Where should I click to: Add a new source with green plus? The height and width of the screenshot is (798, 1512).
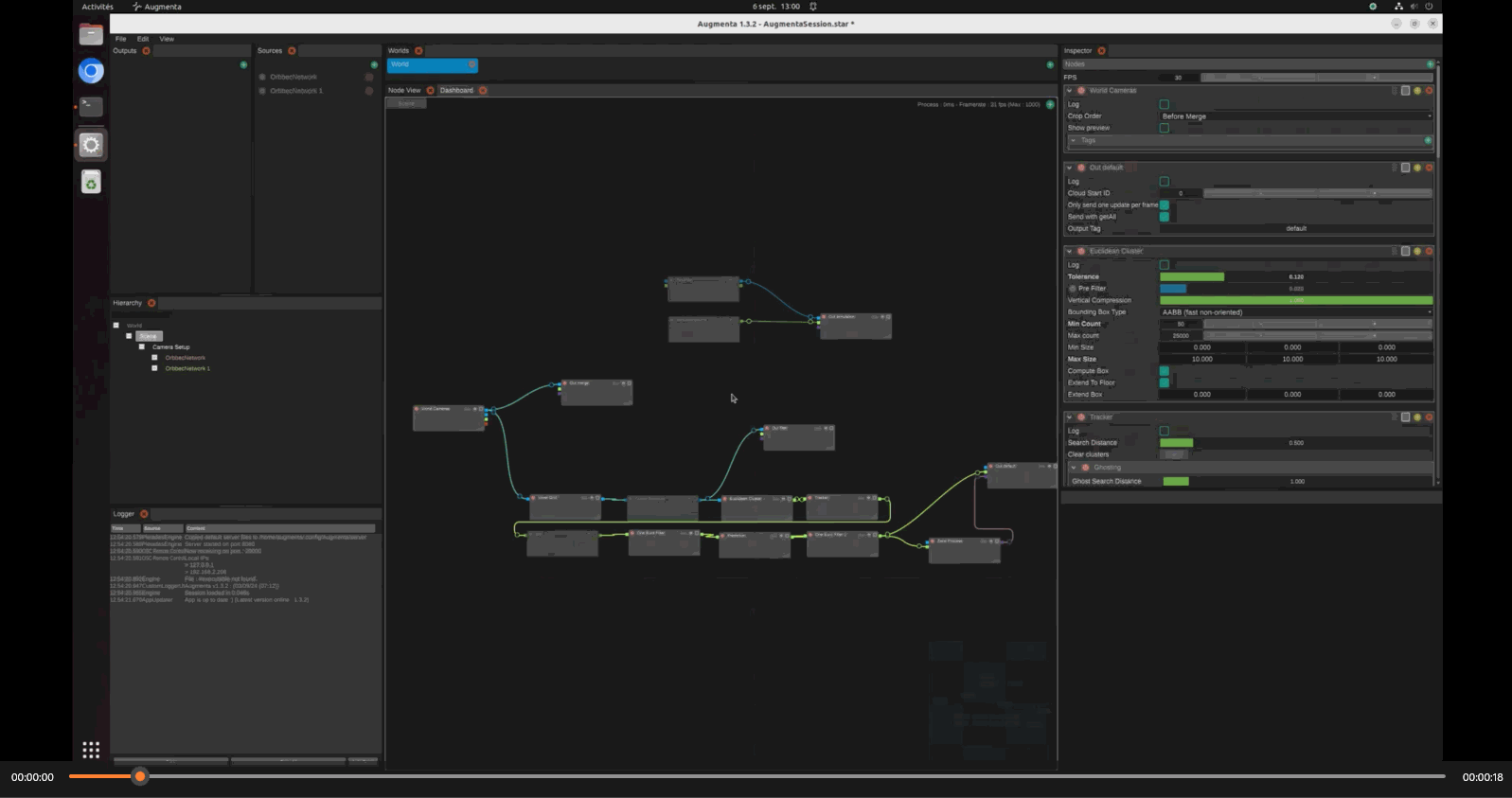tap(374, 64)
